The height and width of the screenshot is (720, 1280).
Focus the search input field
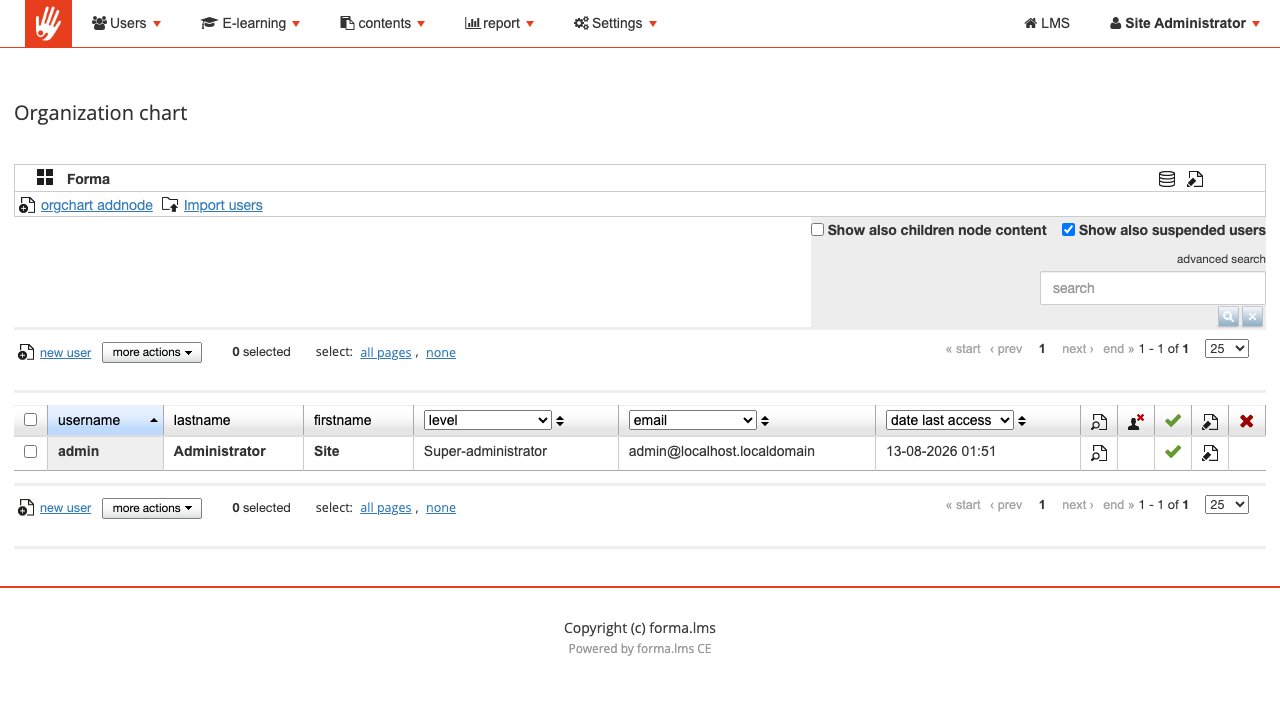point(1153,288)
